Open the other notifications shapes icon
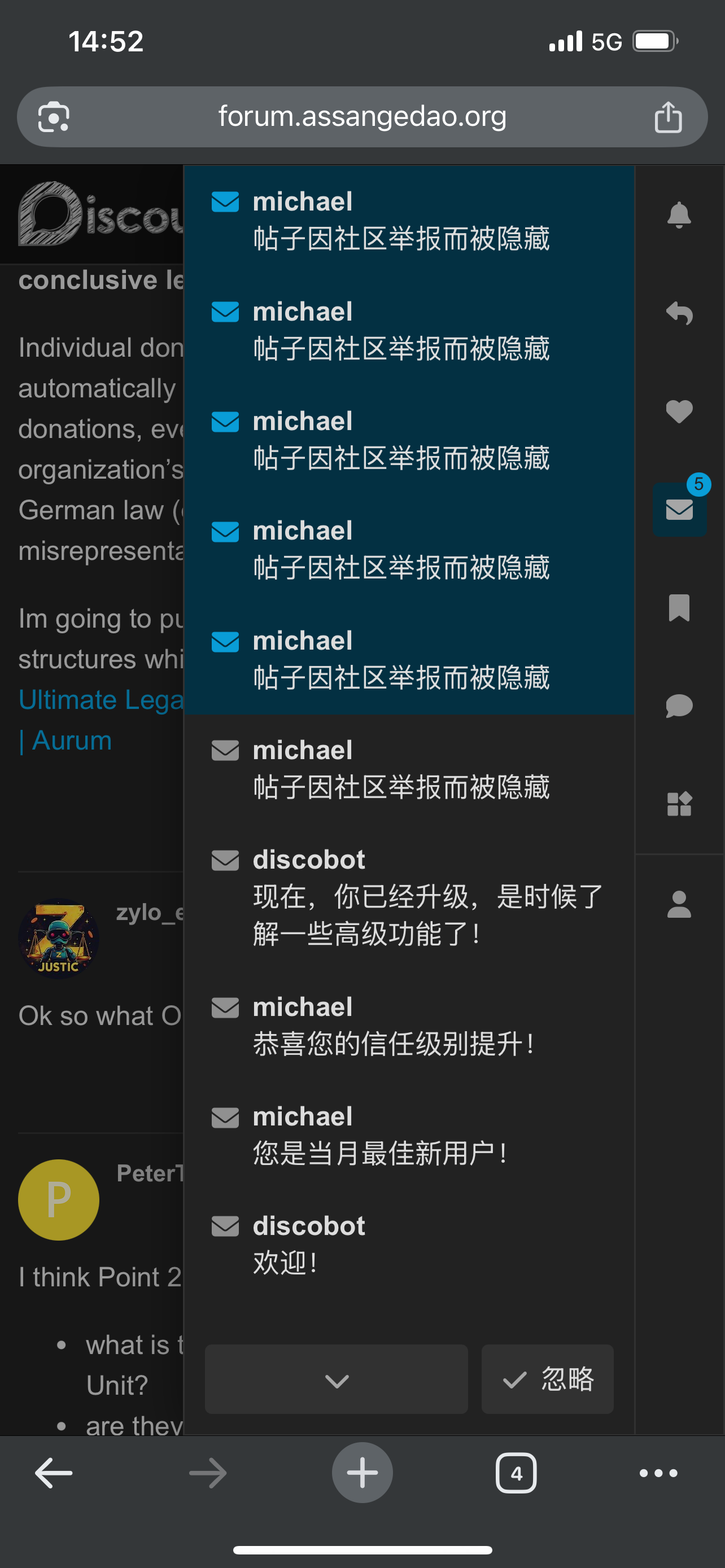 click(679, 804)
